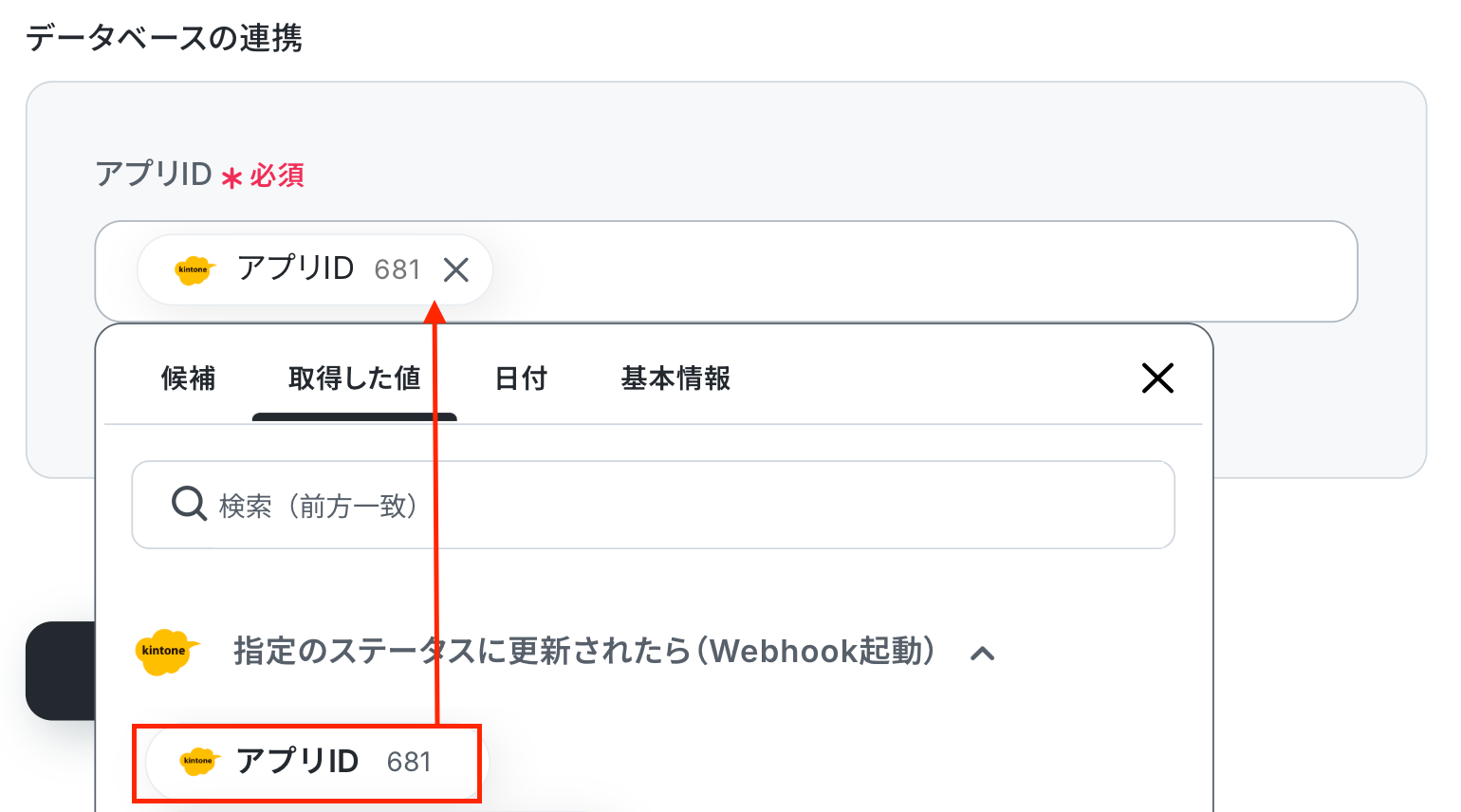Click the dark button at the left edge
The width and height of the screenshot is (1461, 812).
pyautogui.click(x=60, y=671)
